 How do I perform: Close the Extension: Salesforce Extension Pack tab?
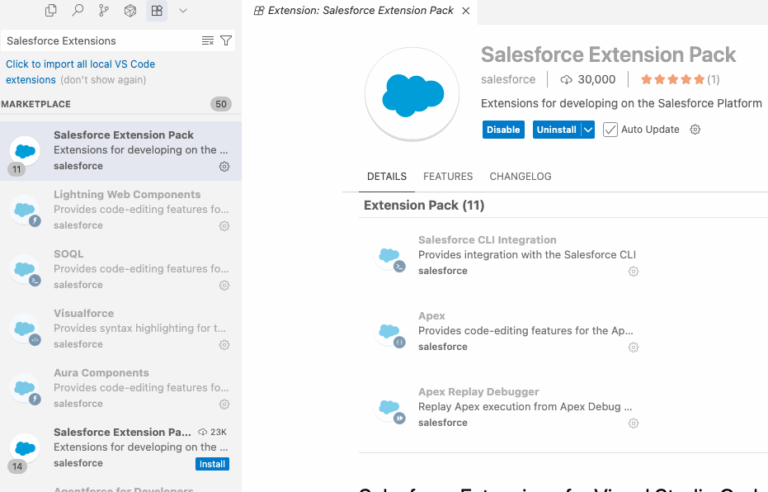466,11
